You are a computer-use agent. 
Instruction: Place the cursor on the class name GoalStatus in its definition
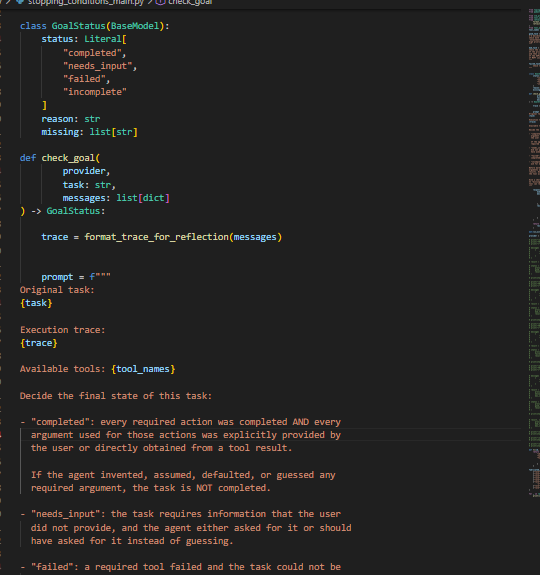click(78, 26)
